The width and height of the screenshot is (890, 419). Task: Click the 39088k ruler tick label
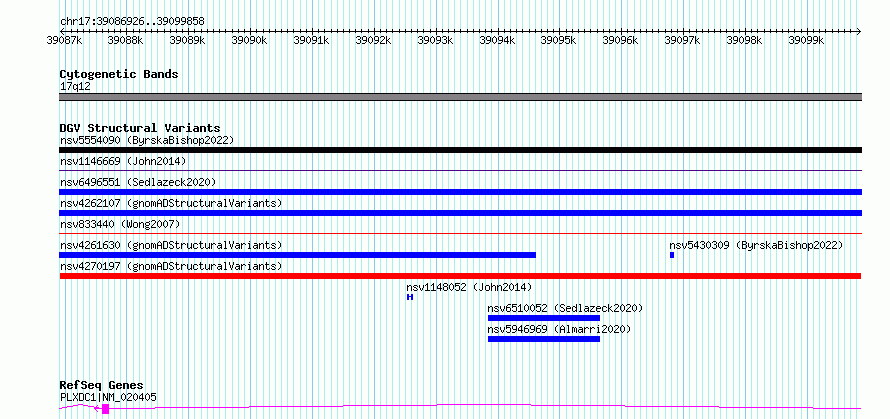126,40
